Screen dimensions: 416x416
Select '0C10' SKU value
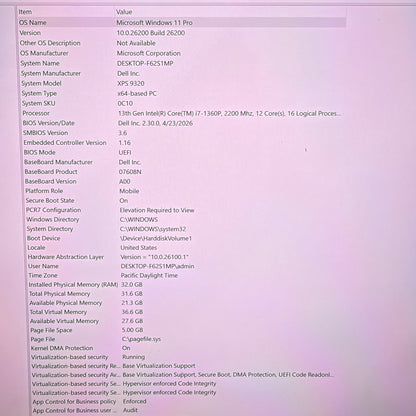click(125, 103)
